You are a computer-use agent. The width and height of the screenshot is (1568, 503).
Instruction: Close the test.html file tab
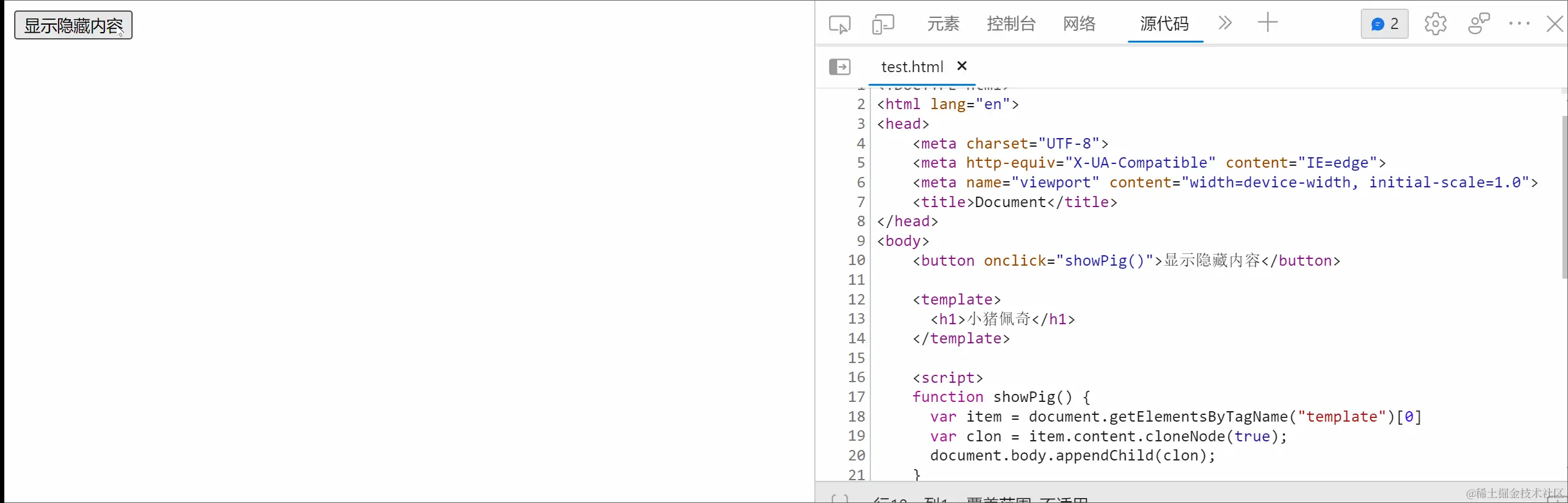tap(962, 65)
